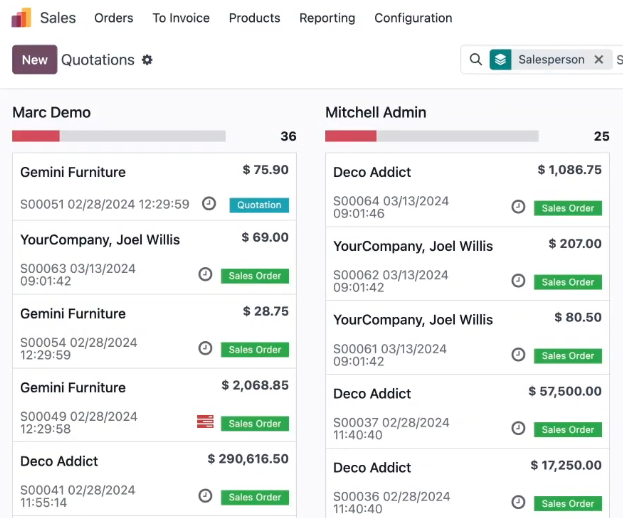Click Sales Order badge on S00054
Screen dimensions: 623x518
point(255,350)
